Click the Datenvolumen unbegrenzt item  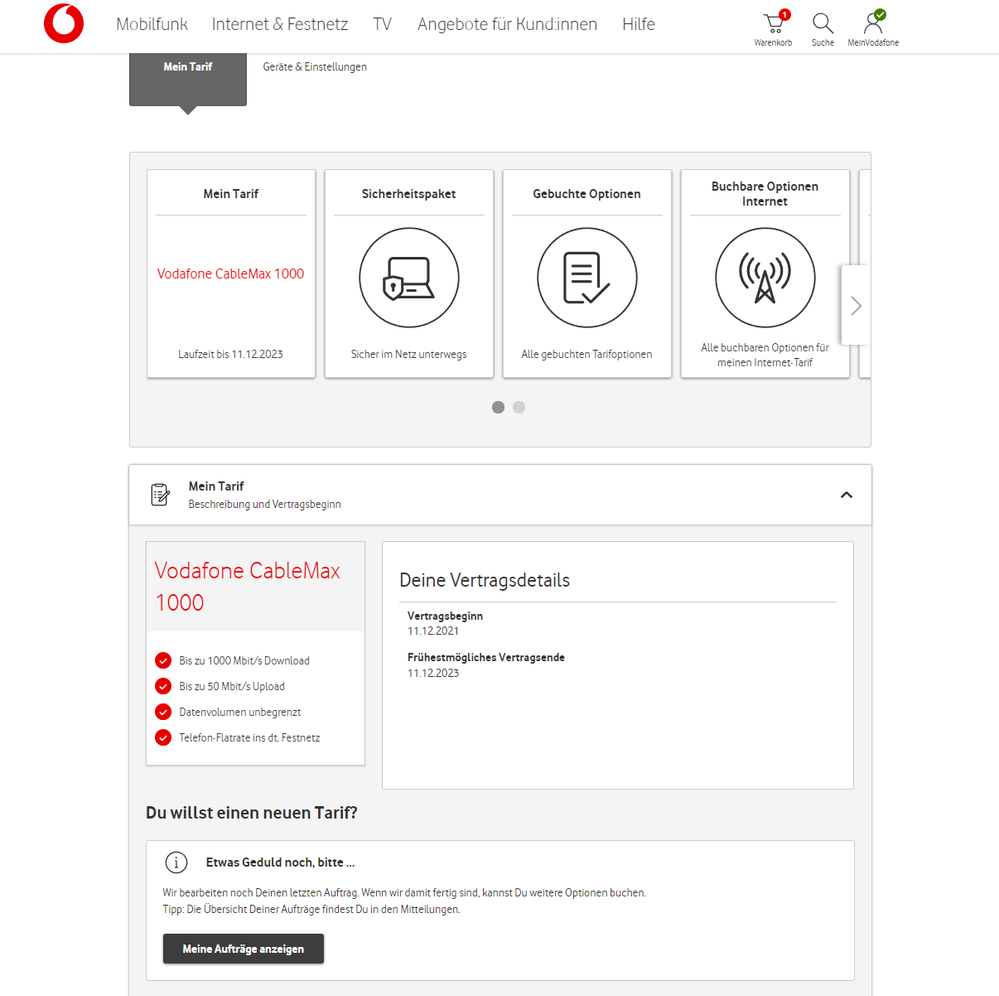pos(240,712)
